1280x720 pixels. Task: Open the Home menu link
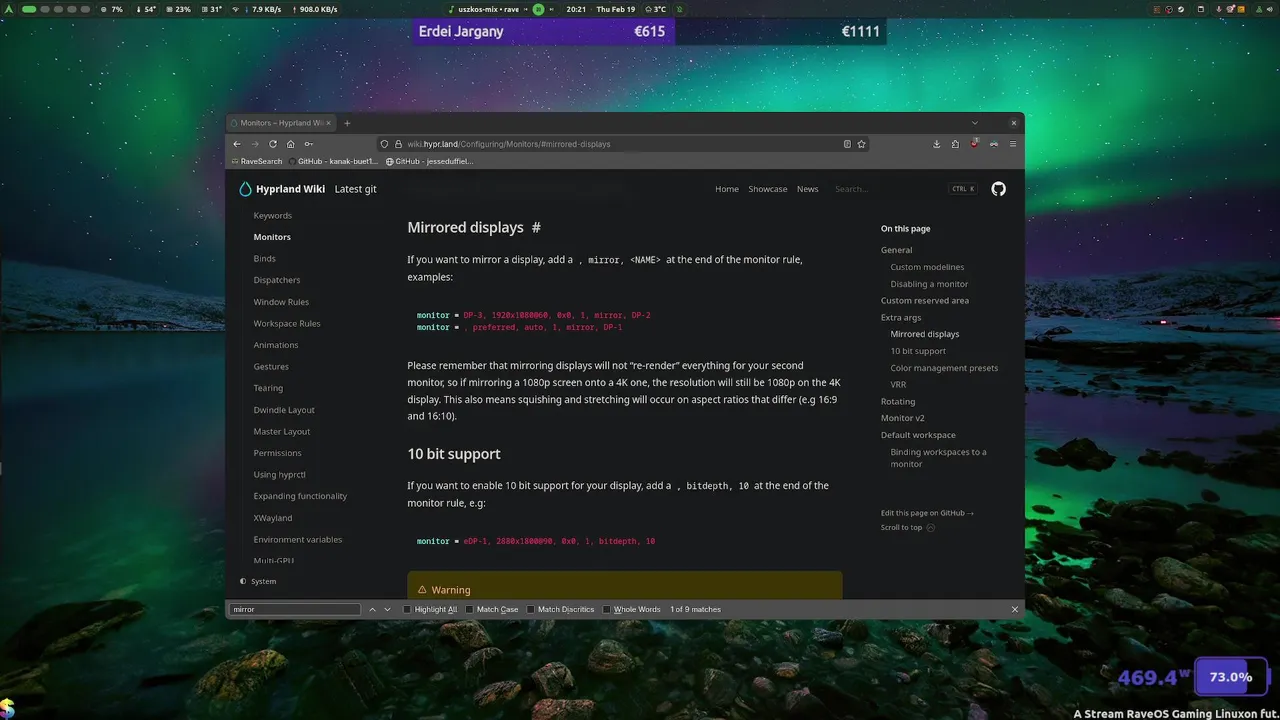727,189
